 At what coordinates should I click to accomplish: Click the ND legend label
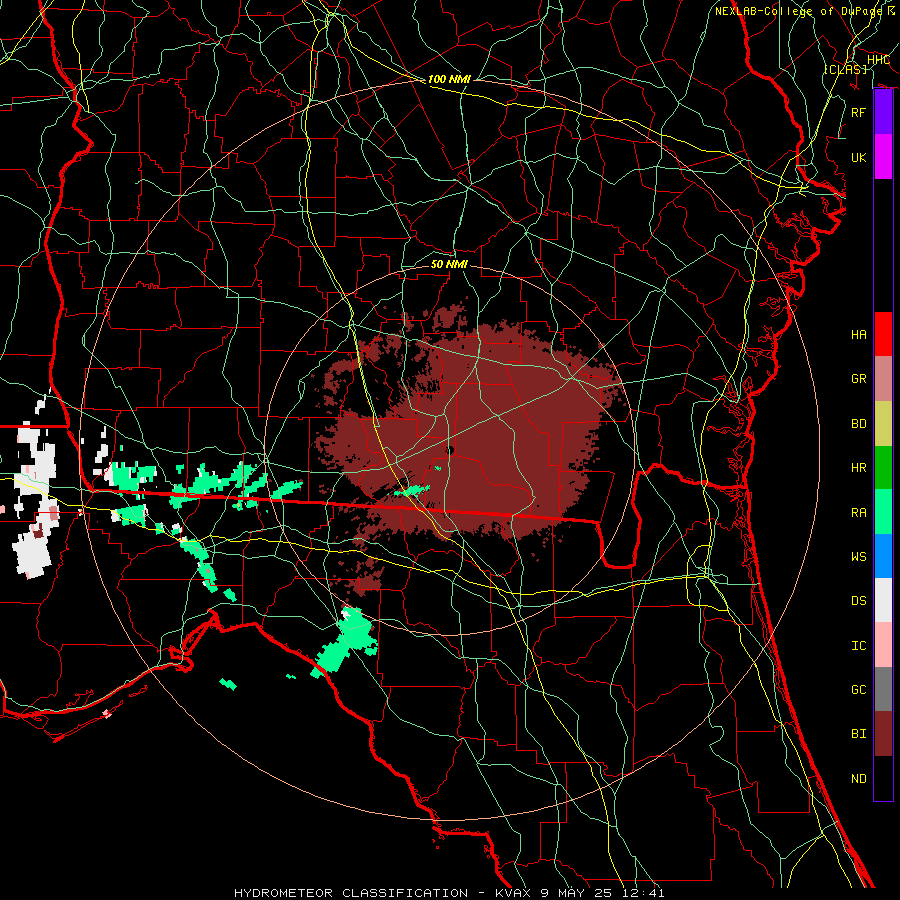pyautogui.click(x=858, y=778)
